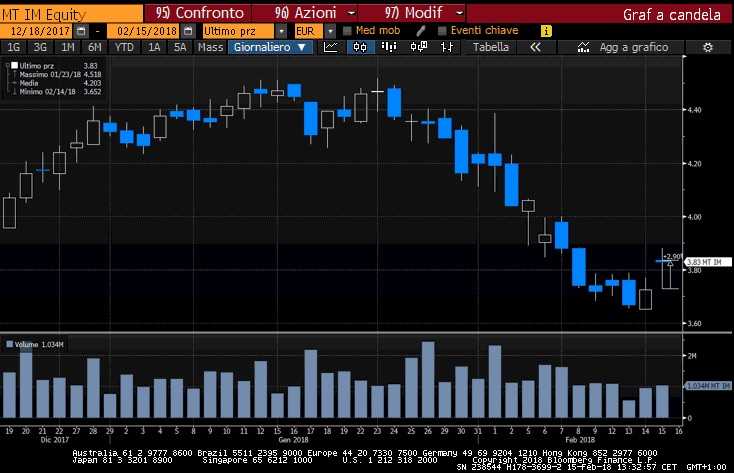The height and width of the screenshot is (473, 734).
Task: Expand the Azioni menu arrow
Action: [352, 13]
